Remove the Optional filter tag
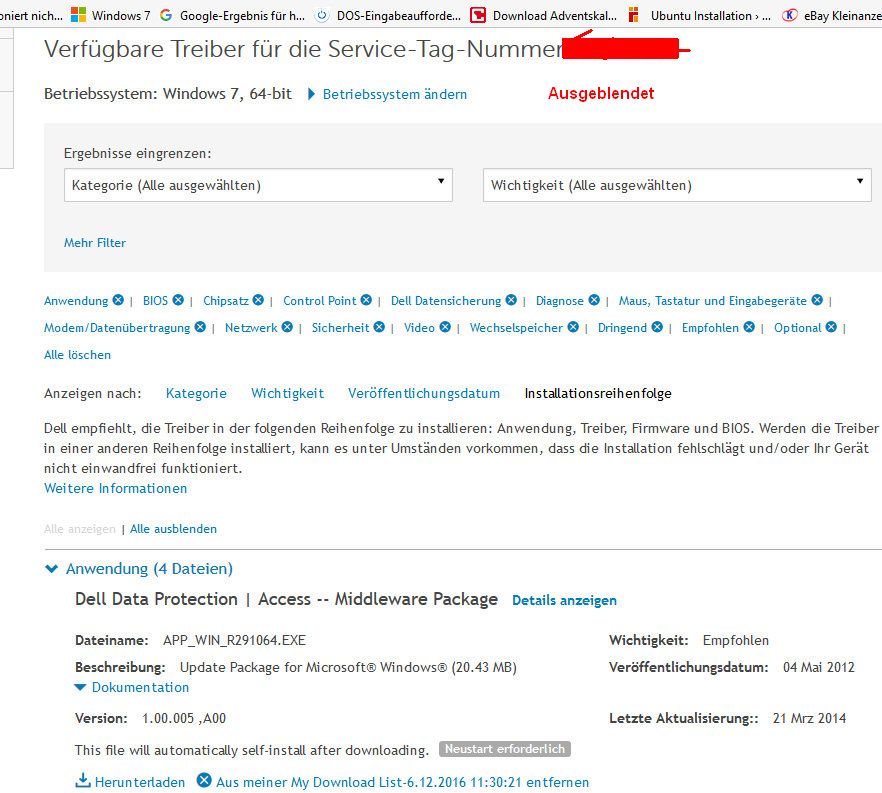The image size is (882, 793). click(x=831, y=327)
